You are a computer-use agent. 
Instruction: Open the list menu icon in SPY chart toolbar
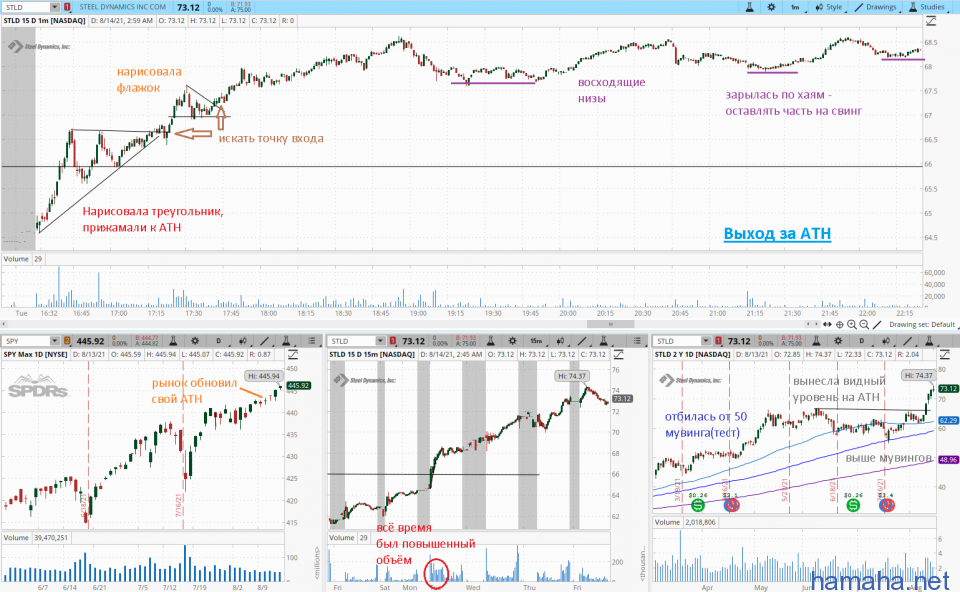point(312,341)
